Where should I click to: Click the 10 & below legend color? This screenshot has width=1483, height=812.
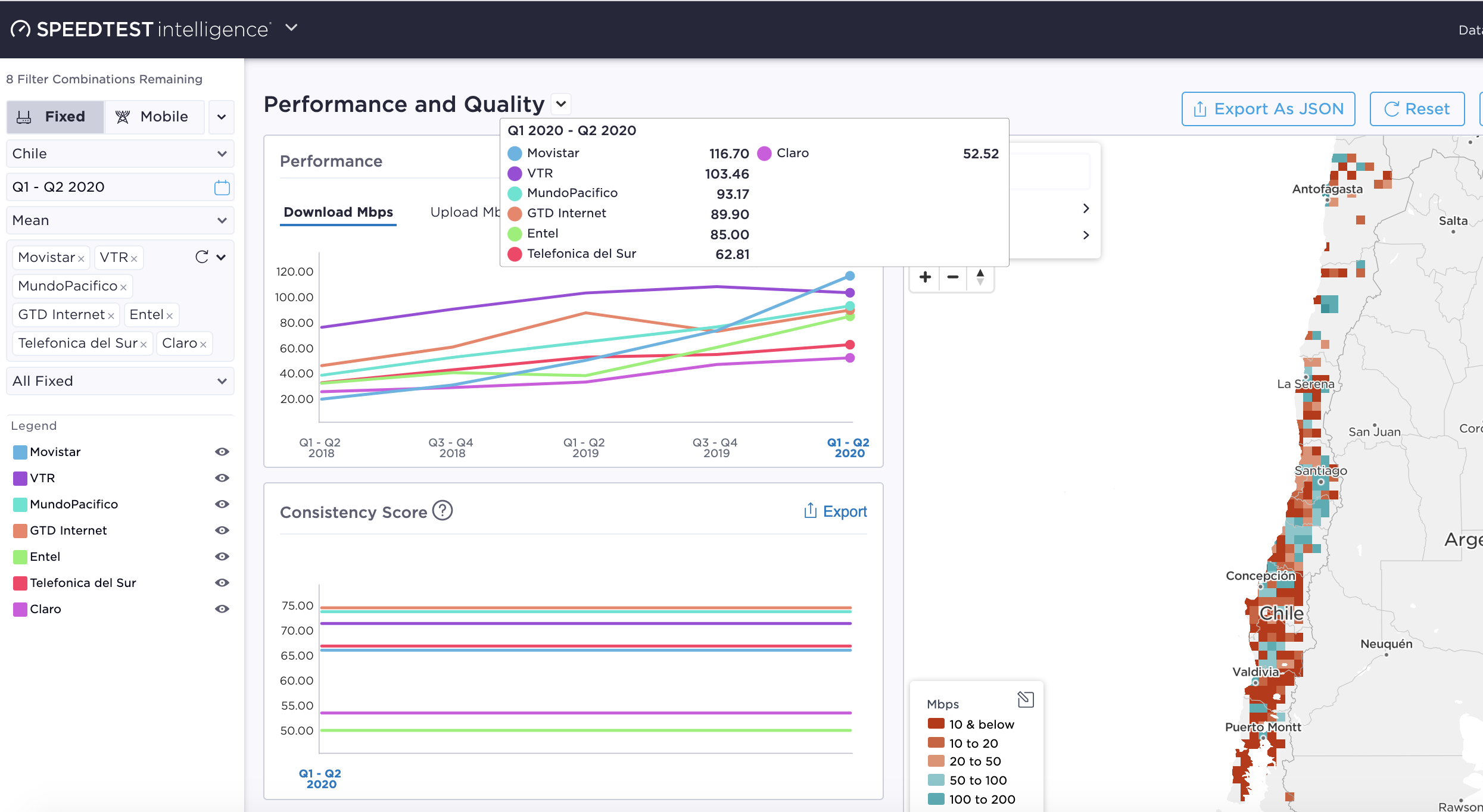tap(936, 724)
